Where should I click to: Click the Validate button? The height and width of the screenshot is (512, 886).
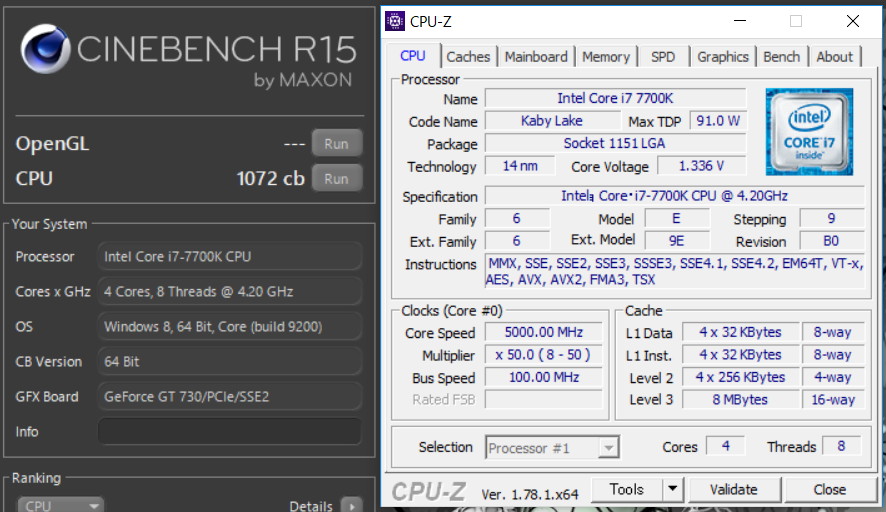(x=734, y=489)
